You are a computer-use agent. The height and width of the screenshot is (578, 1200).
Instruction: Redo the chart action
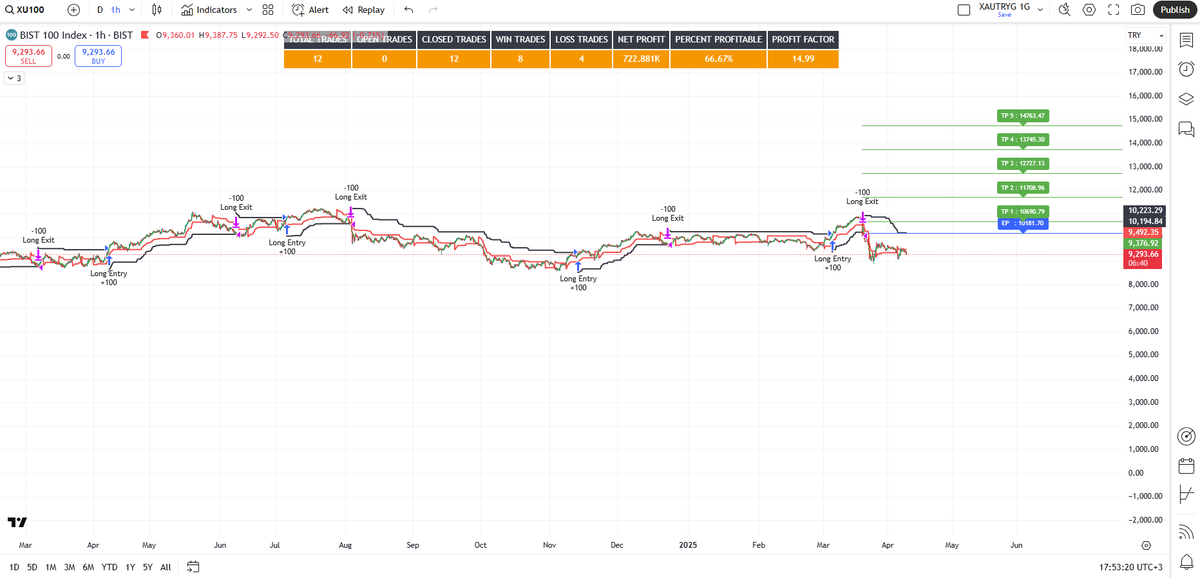pyautogui.click(x=433, y=9)
